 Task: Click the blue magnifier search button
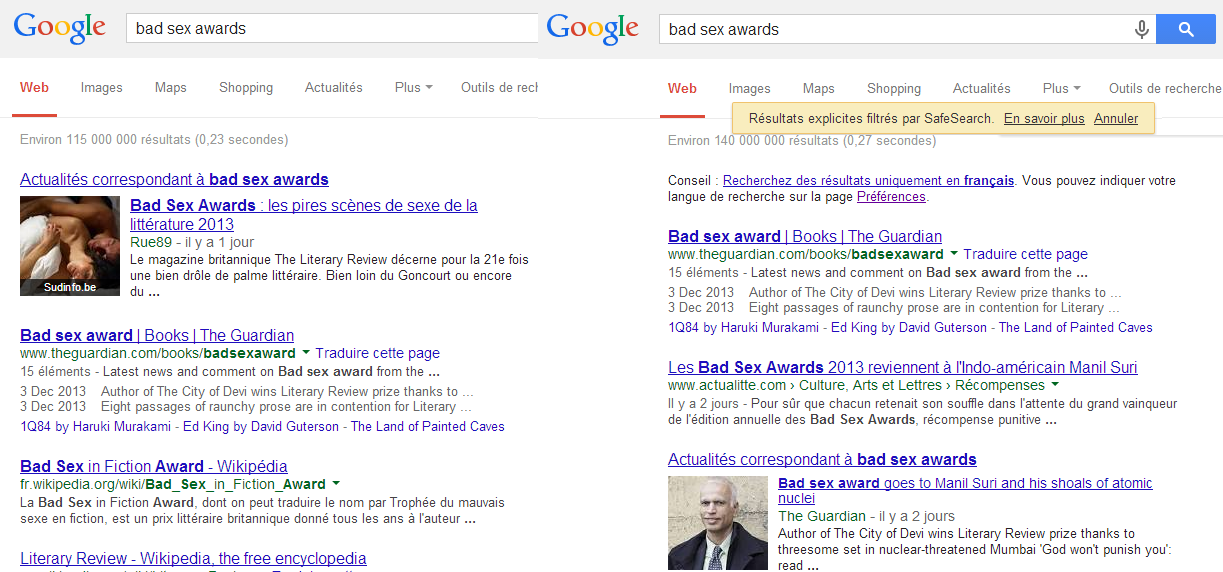coord(1185,30)
